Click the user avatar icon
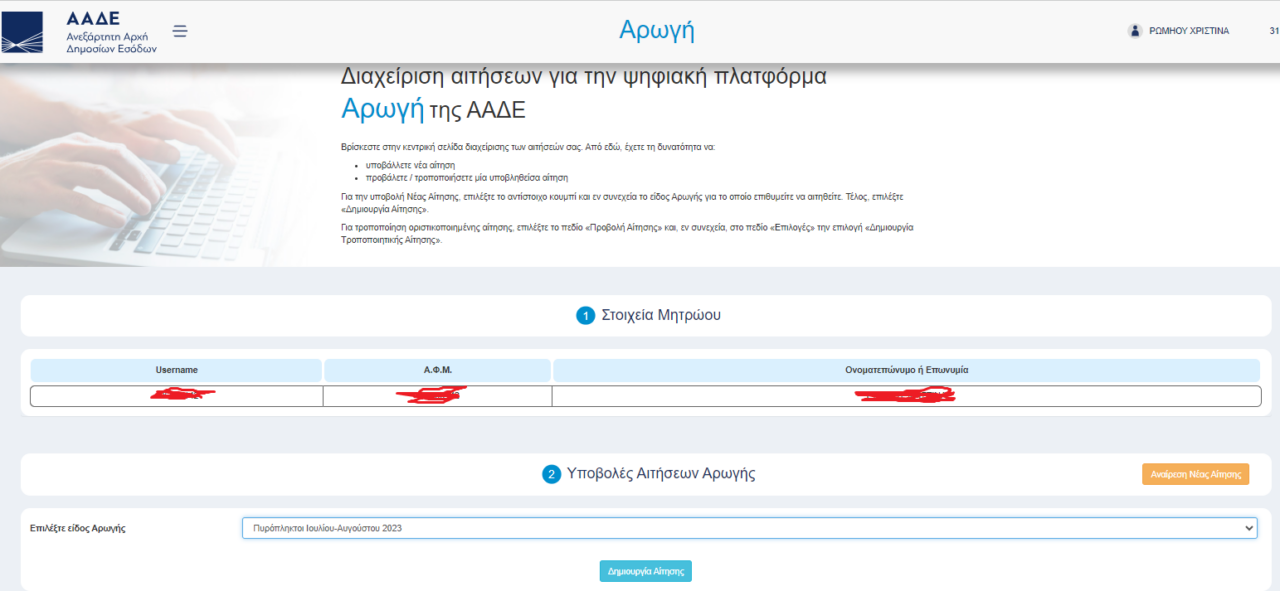Image resolution: width=1280 pixels, height=591 pixels. [1135, 31]
